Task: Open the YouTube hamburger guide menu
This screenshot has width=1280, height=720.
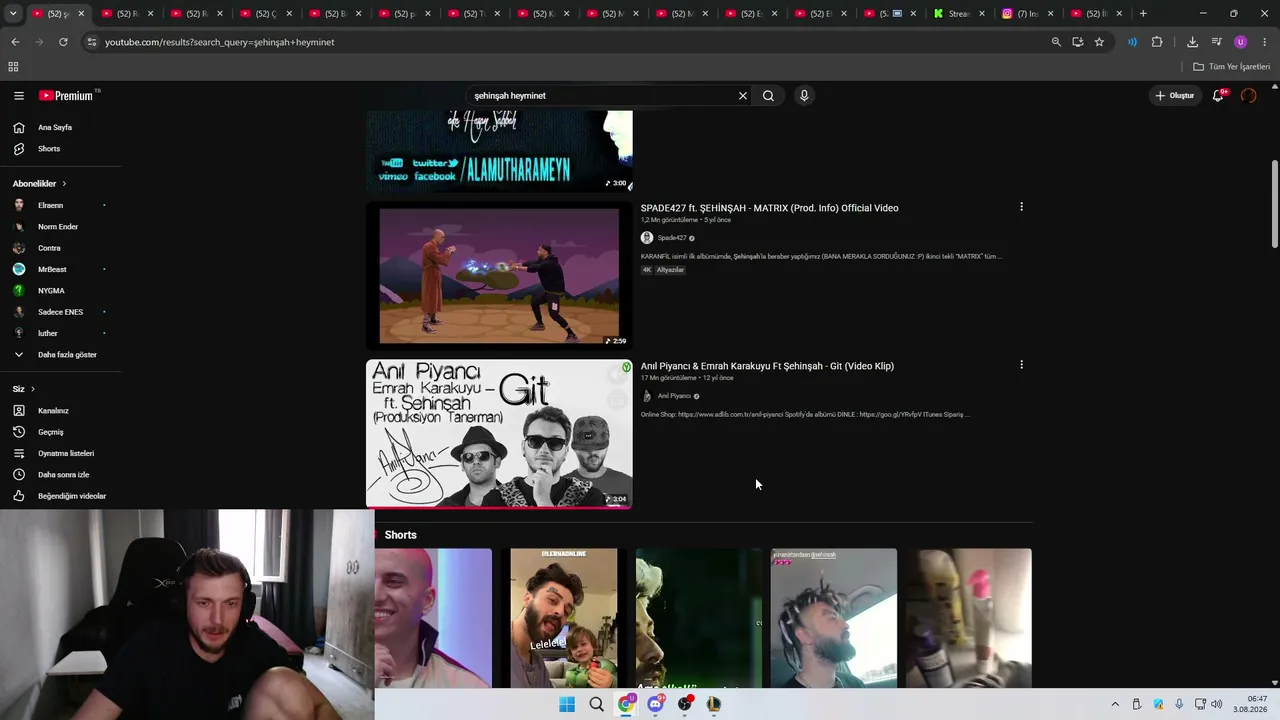Action: click(19, 96)
